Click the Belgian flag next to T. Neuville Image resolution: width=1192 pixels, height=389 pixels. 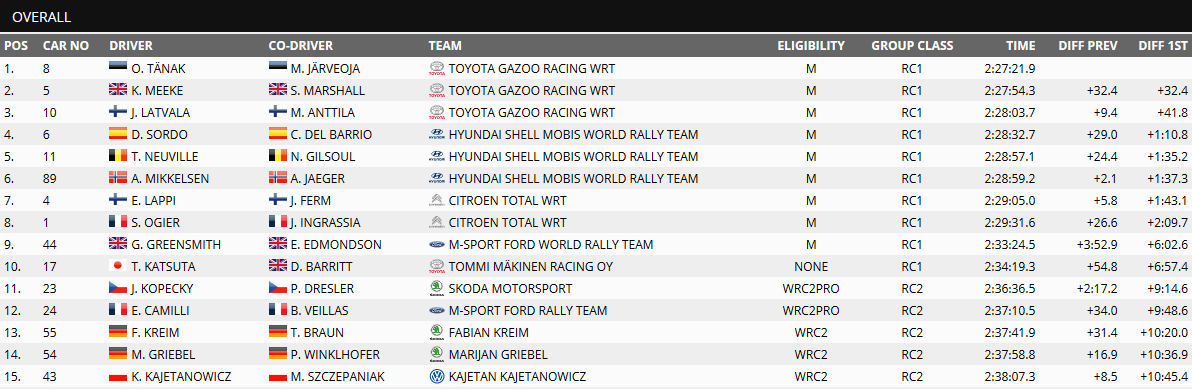point(118,157)
